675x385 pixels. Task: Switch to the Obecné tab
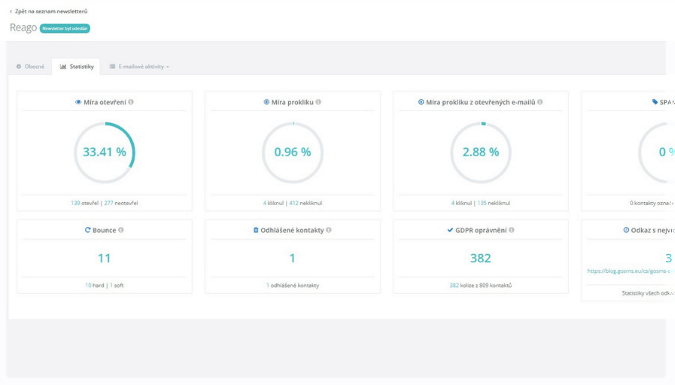pyautogui.click(x=30, y=66)
